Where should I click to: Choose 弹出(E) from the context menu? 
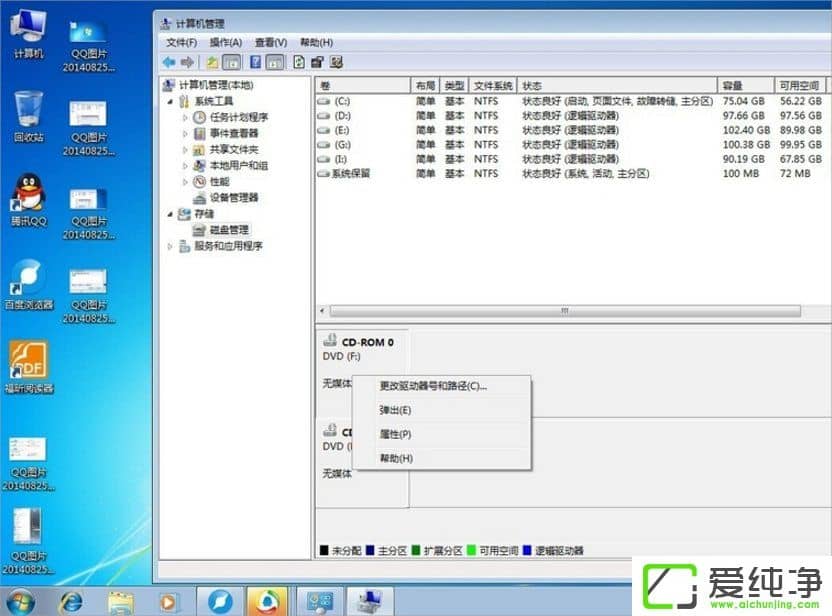pos(396,409)
